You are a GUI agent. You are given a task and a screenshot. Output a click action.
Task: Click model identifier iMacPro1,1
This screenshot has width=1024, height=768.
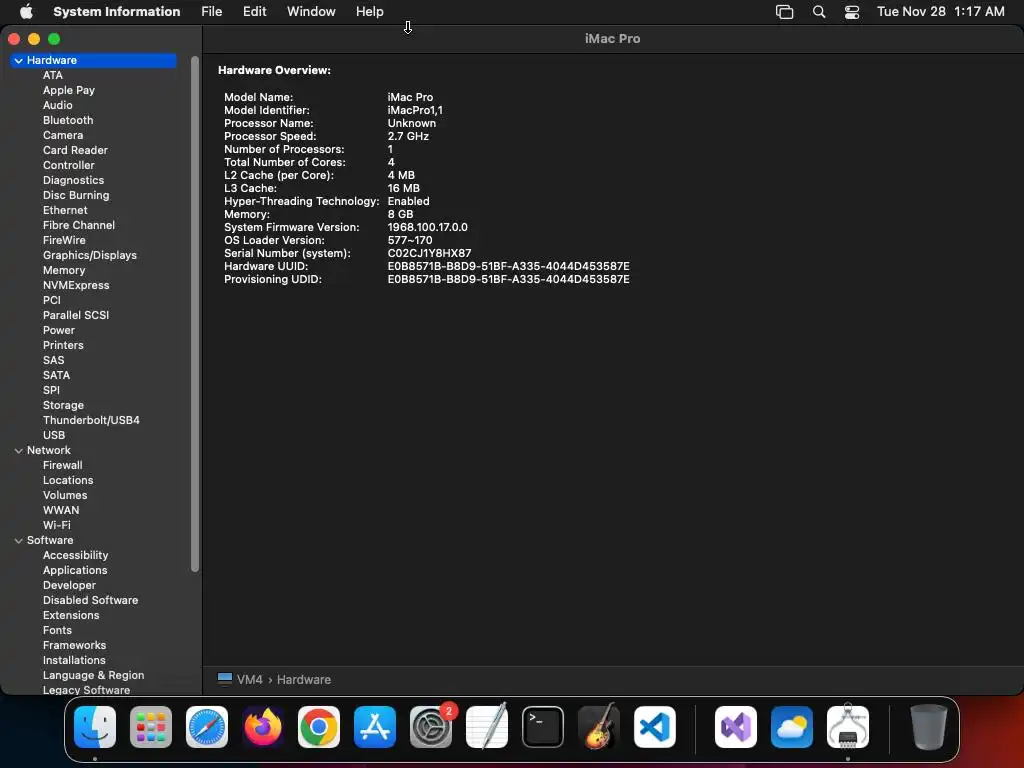415,110
